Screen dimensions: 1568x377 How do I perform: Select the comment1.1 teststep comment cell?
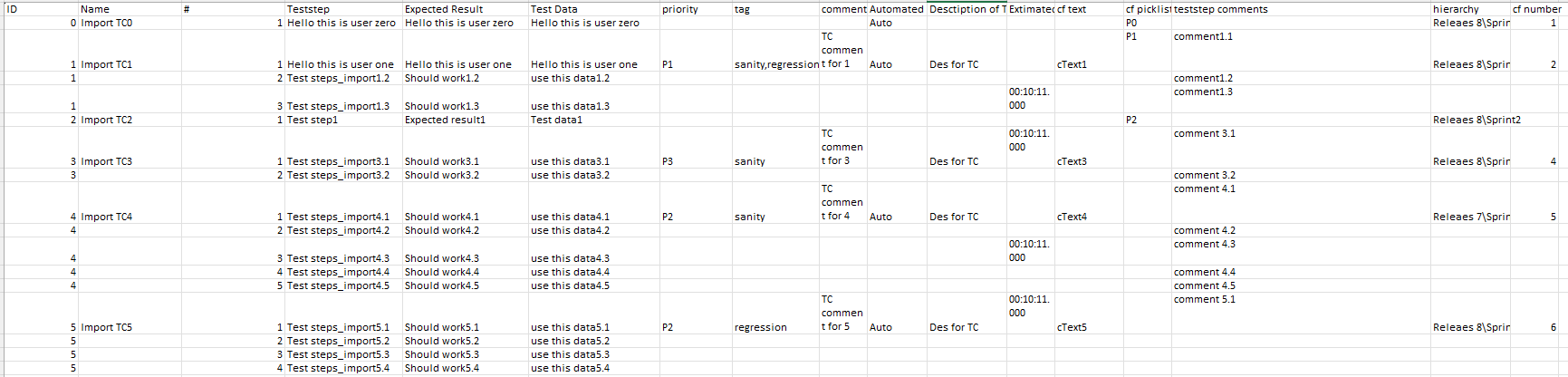click(x=1203, y=36)
